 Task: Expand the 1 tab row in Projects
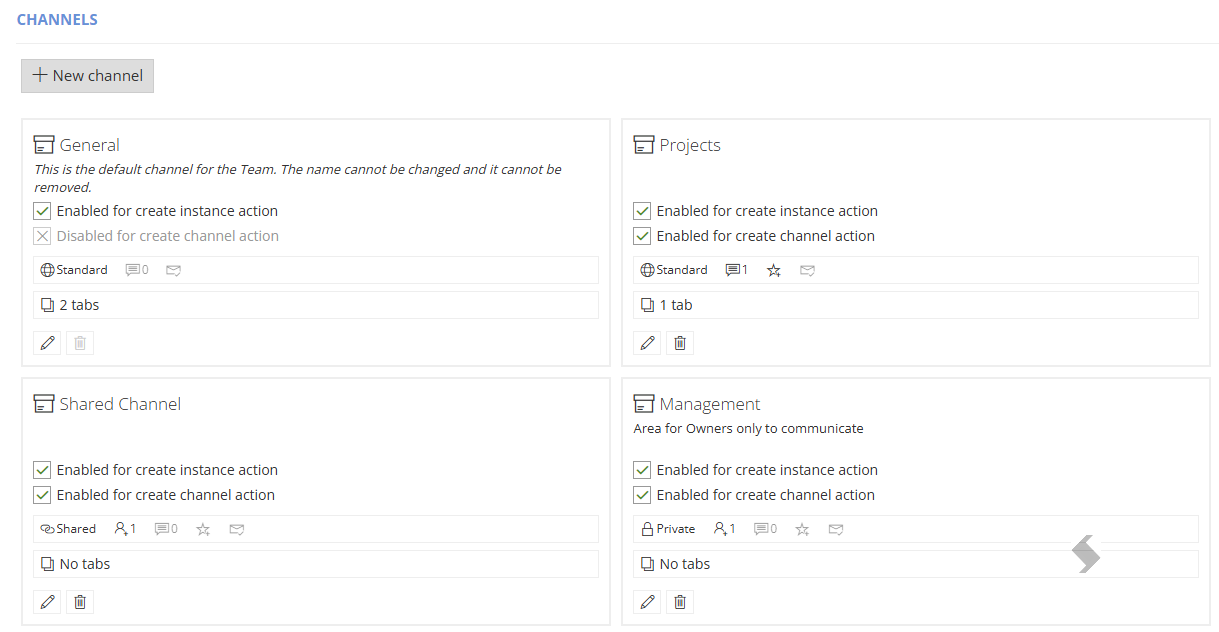pos(916,305)
